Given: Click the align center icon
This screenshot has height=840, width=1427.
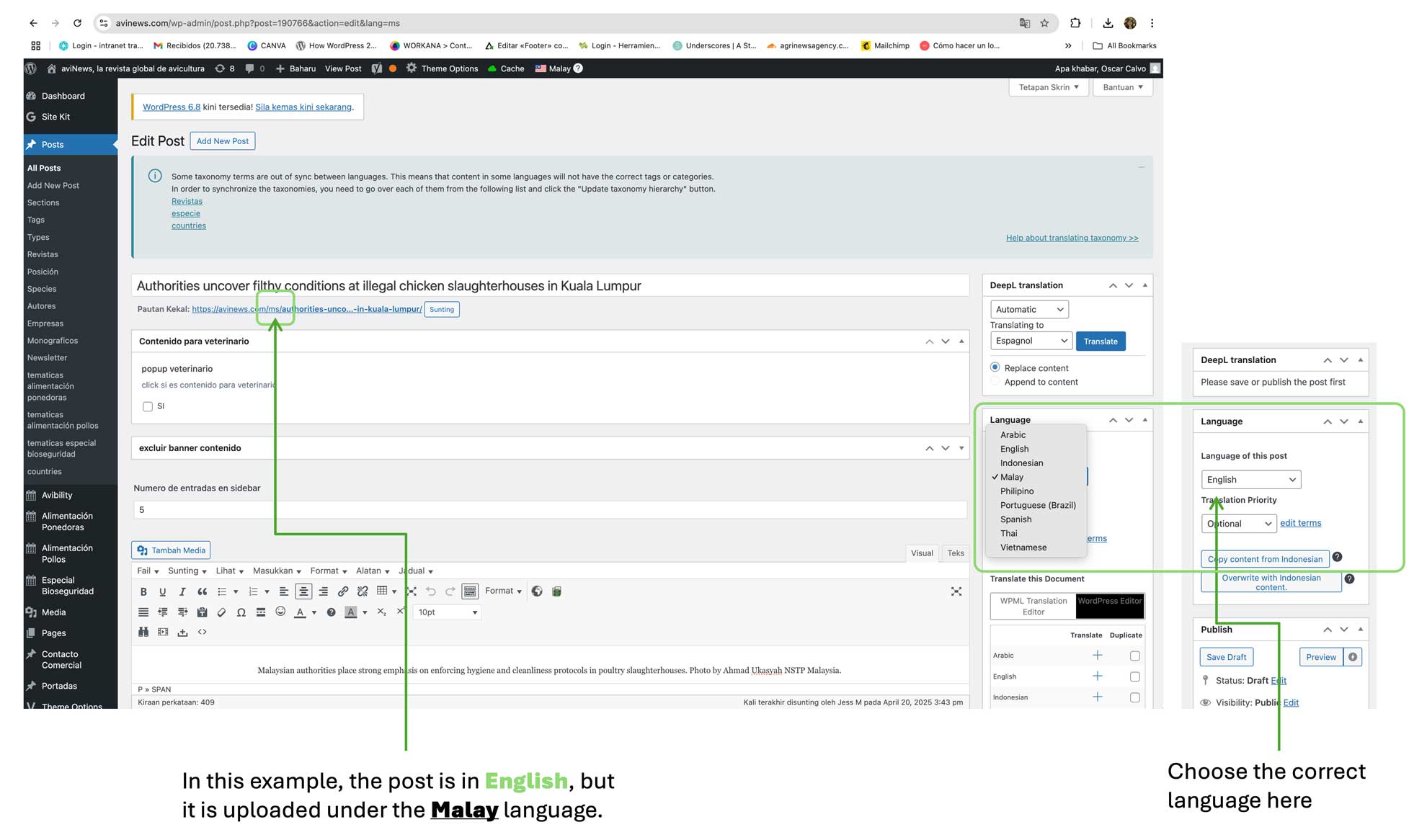Looking at the screenshot, I should tap(303, 591).
